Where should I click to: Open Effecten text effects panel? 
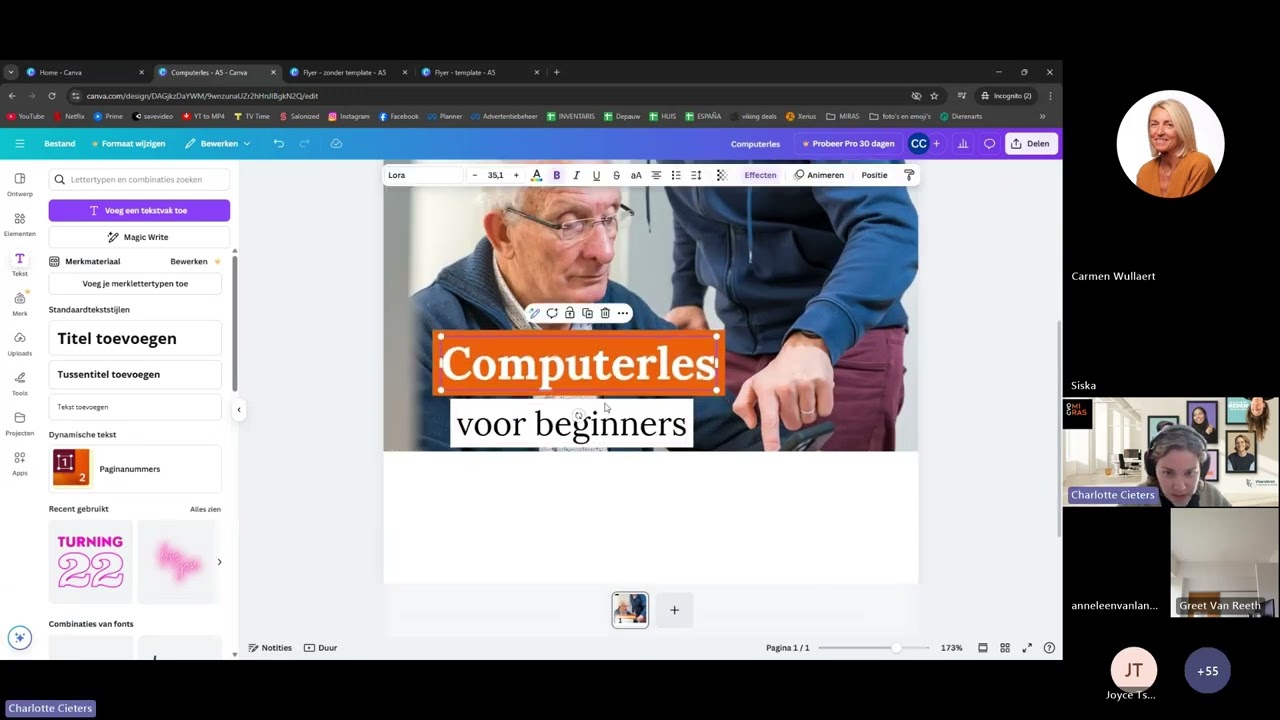(x=760, y=175)
